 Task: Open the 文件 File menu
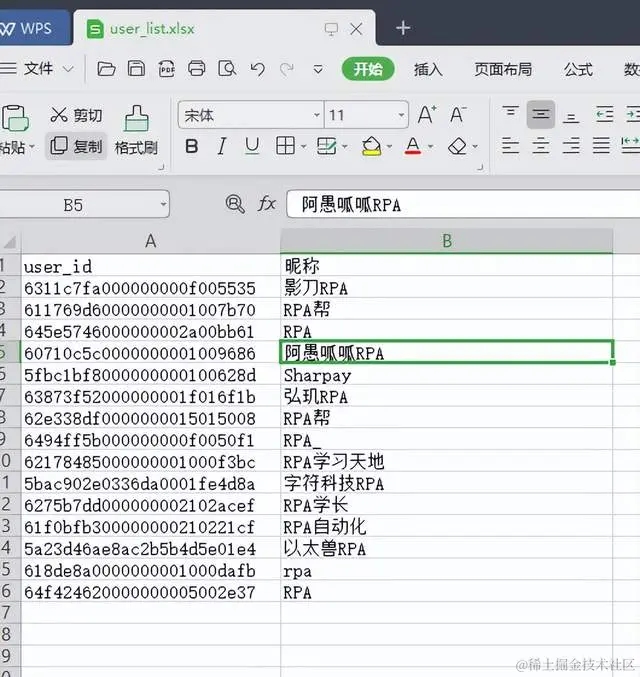(x=38, y=69)
